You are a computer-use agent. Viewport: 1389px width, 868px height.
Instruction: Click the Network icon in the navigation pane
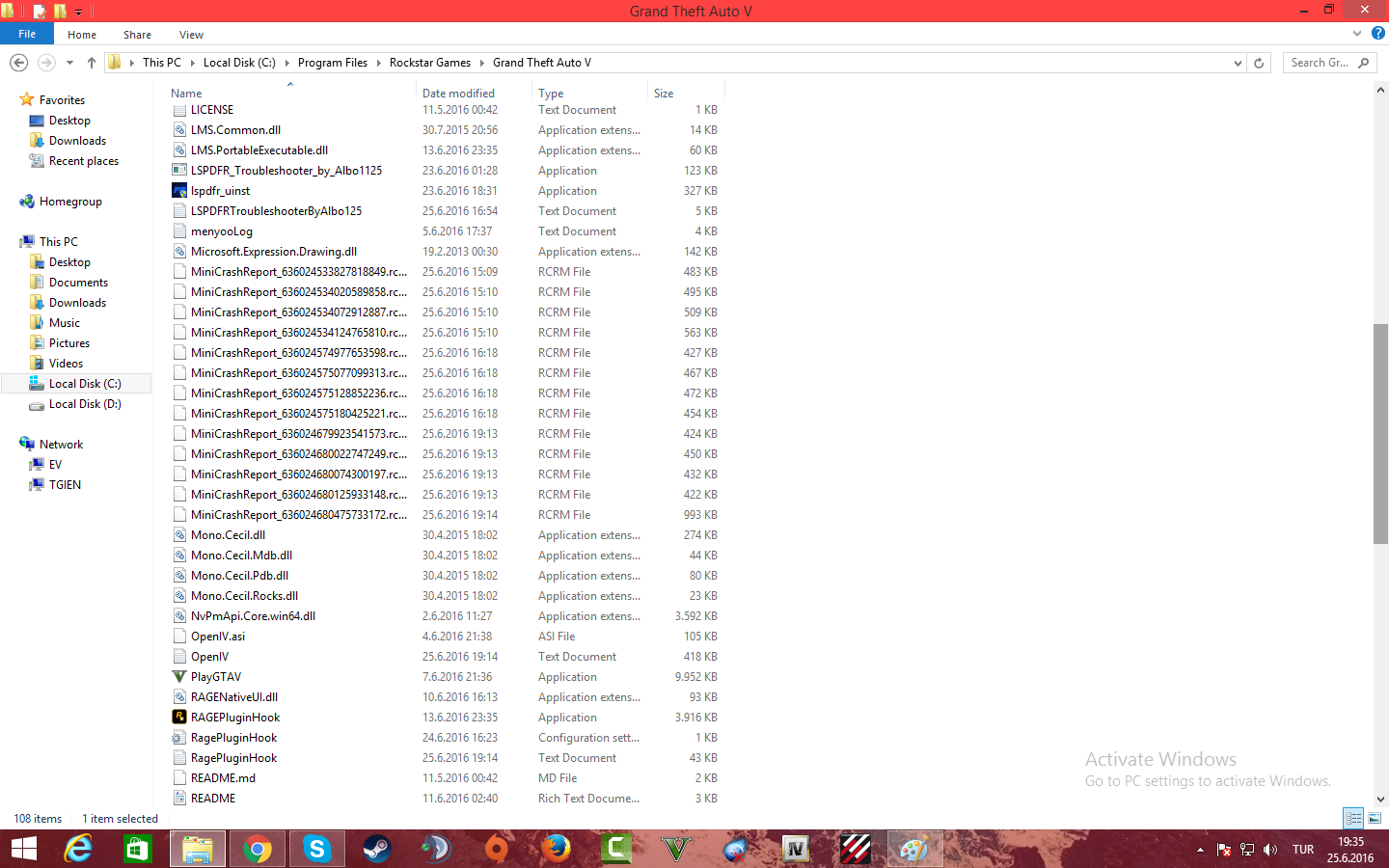click(x=27, y=445)
